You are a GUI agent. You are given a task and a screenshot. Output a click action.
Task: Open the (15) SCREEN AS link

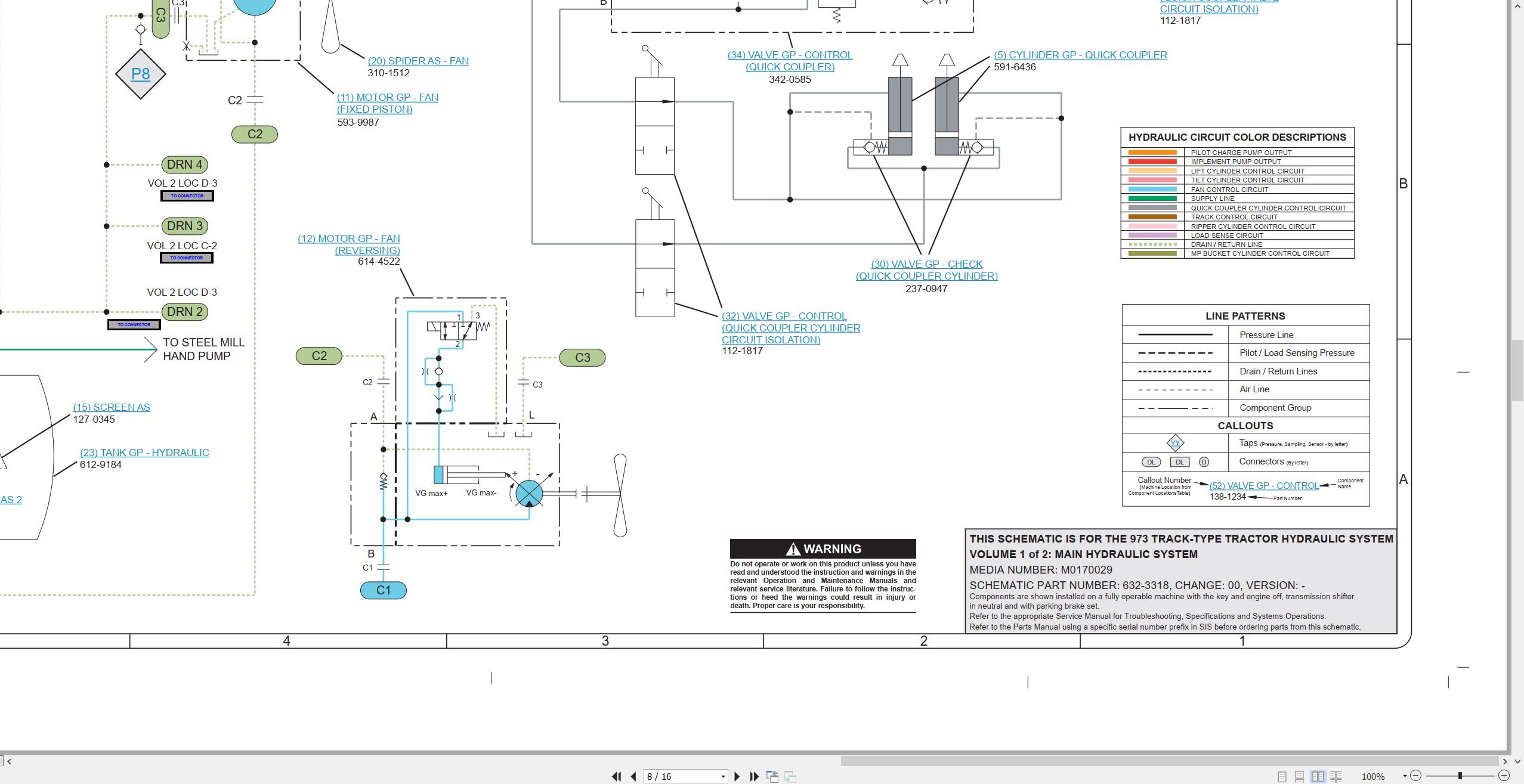[x=112, y=407]
